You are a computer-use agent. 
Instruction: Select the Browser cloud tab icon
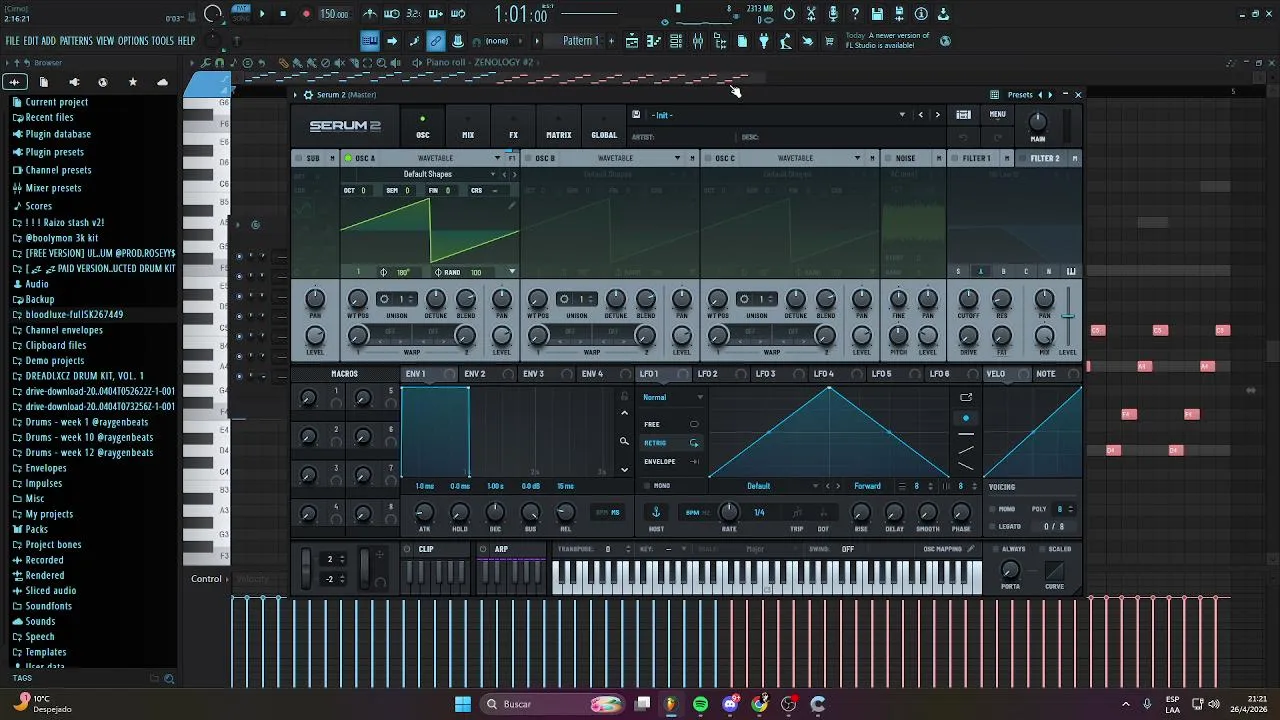(x=162, y=82)
